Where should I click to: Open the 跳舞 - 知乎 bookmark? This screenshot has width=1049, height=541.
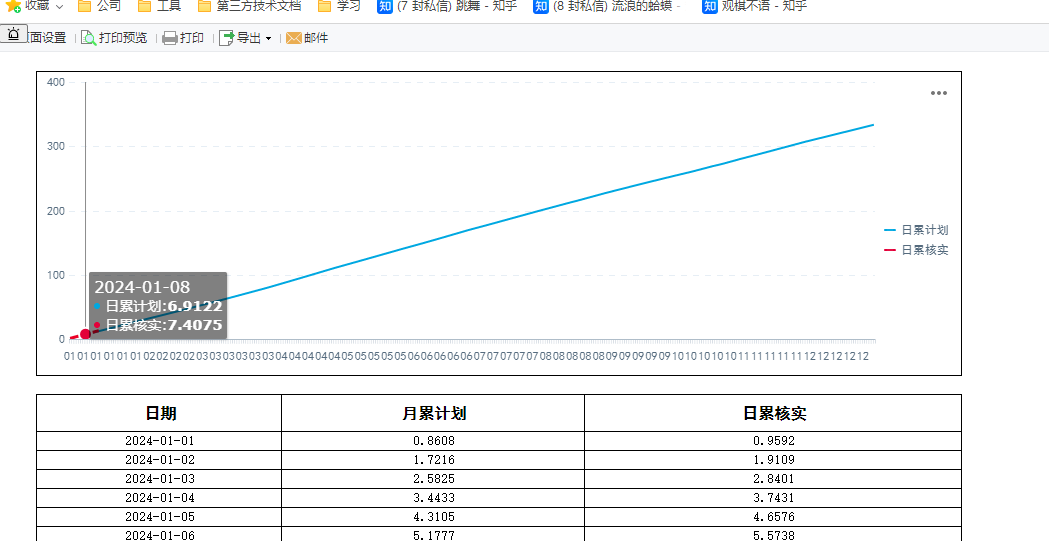point(448,6)
